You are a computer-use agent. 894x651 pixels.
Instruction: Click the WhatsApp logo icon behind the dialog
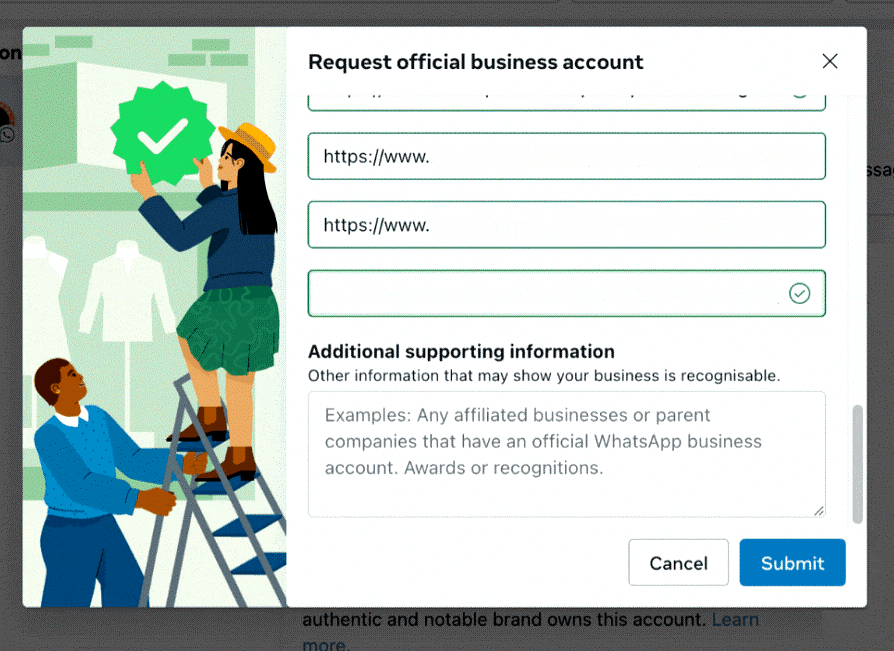pos(7,135)
